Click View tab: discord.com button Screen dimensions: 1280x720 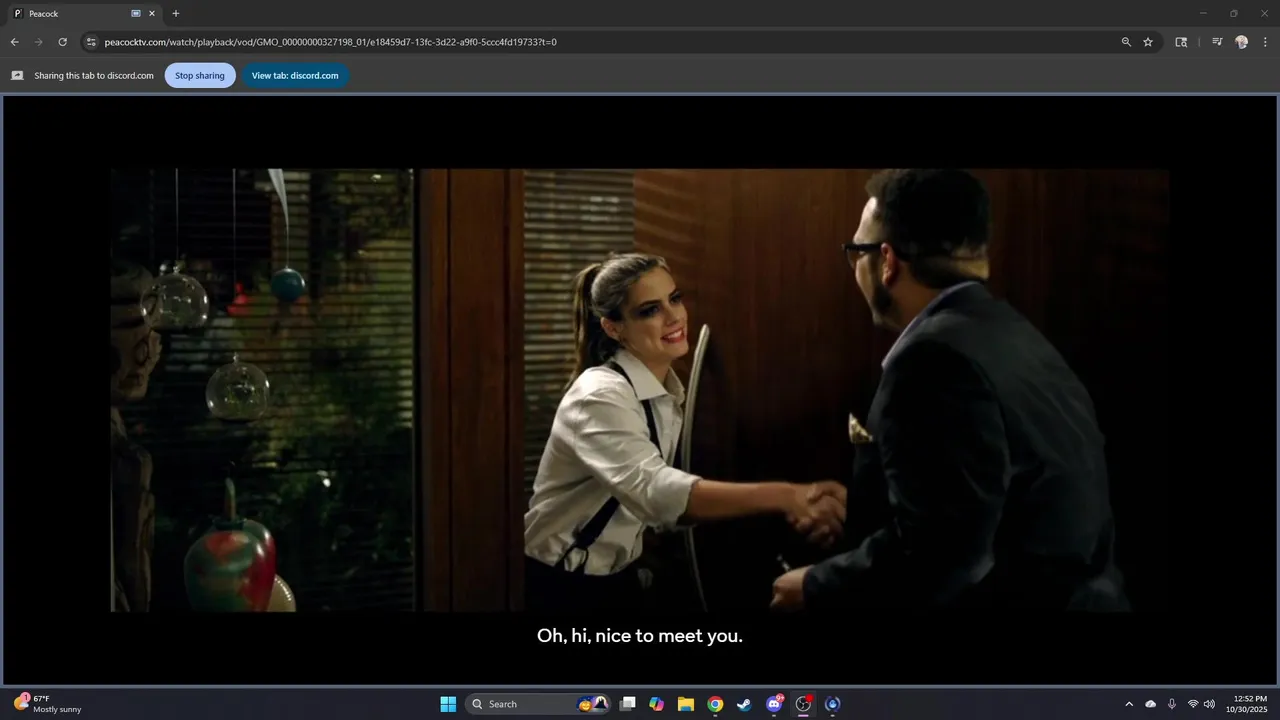point(295,75)
